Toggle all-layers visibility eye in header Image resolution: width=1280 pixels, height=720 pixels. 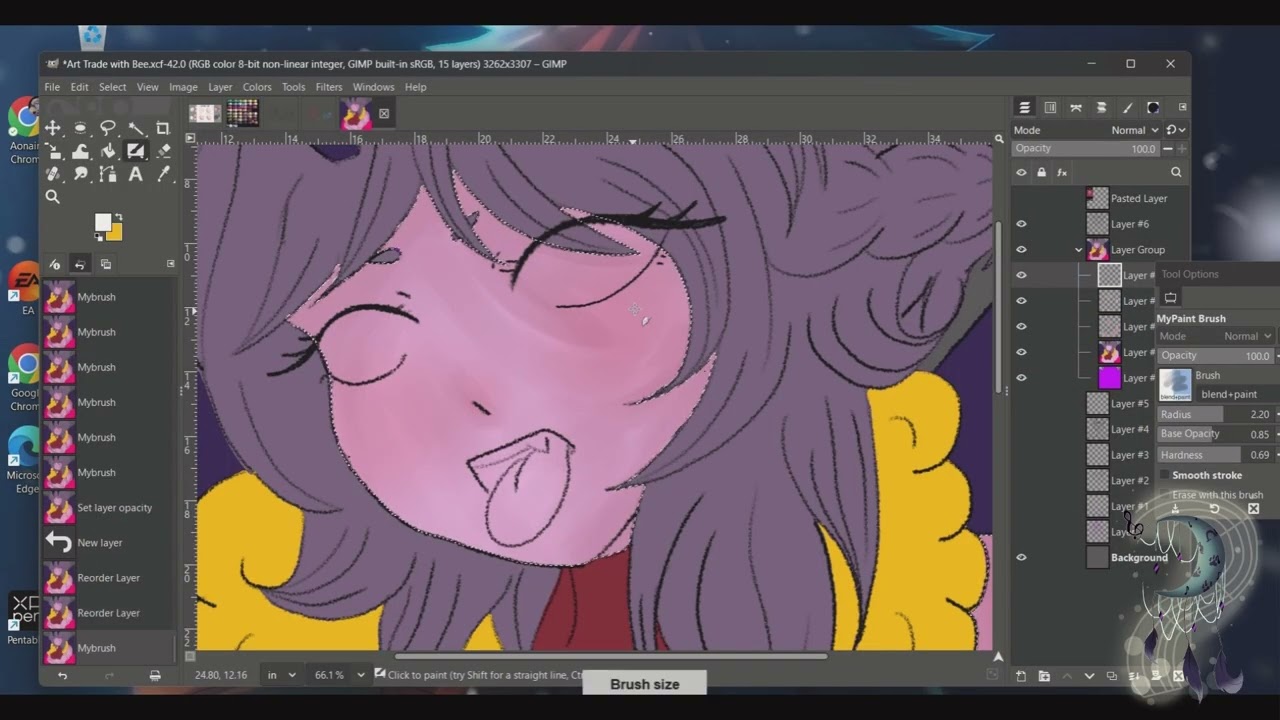1021,172
